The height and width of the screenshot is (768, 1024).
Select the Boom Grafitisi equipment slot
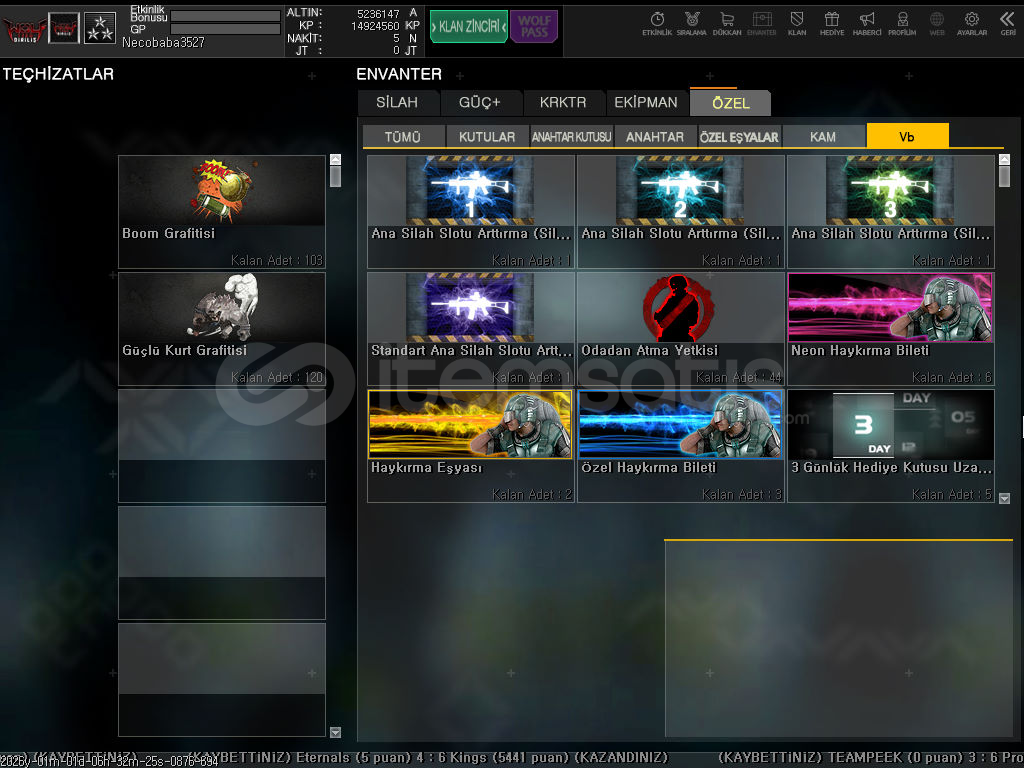pos(222,212)
